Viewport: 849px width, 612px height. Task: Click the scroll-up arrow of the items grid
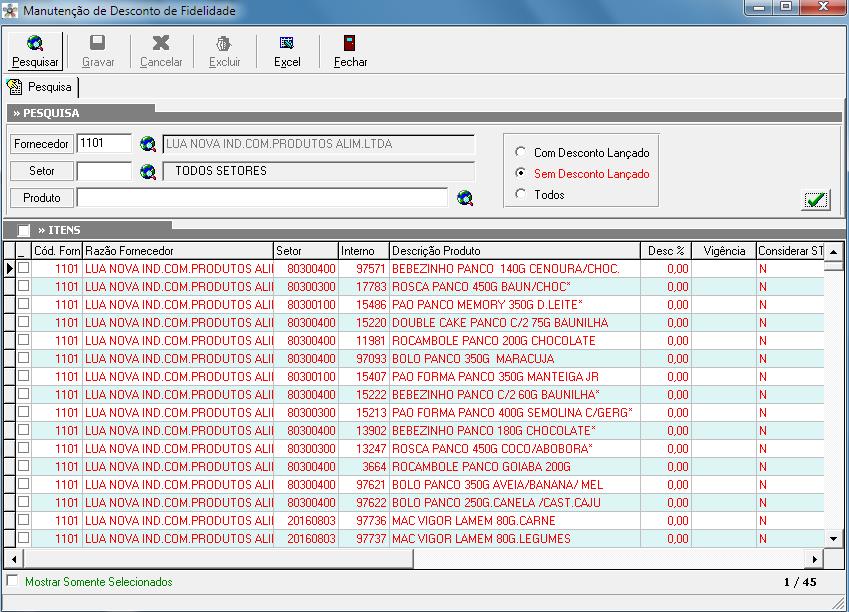pos(834,252)
